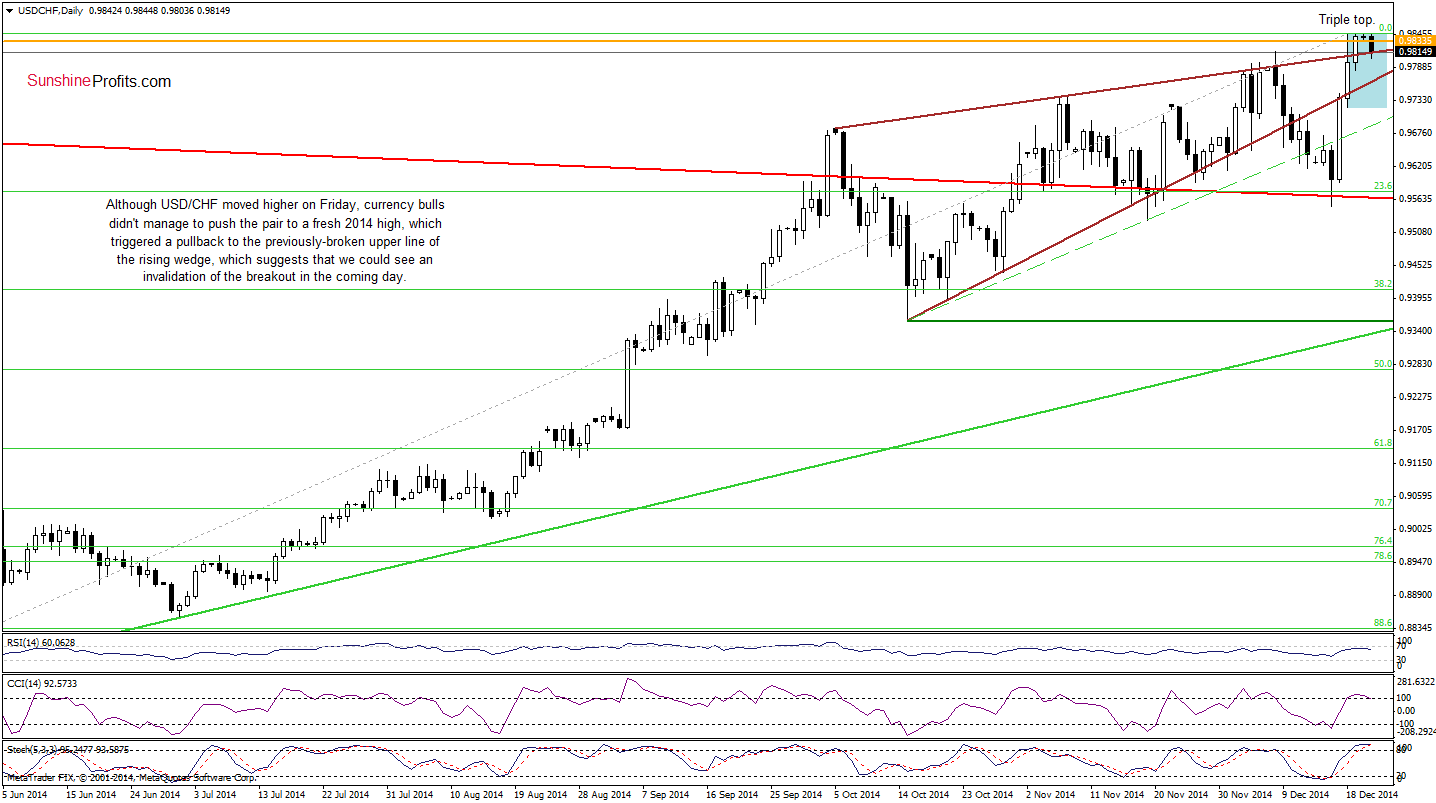Click the 13 Jul 2014 date label

pos(280,795)
